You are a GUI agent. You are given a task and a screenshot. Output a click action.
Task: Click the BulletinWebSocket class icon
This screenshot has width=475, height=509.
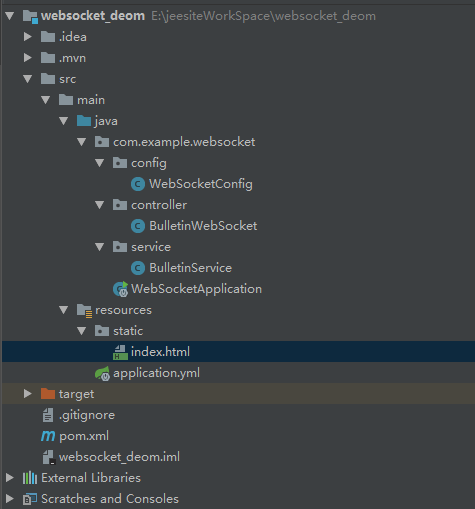pyautogui.click(x=138, y=226)
